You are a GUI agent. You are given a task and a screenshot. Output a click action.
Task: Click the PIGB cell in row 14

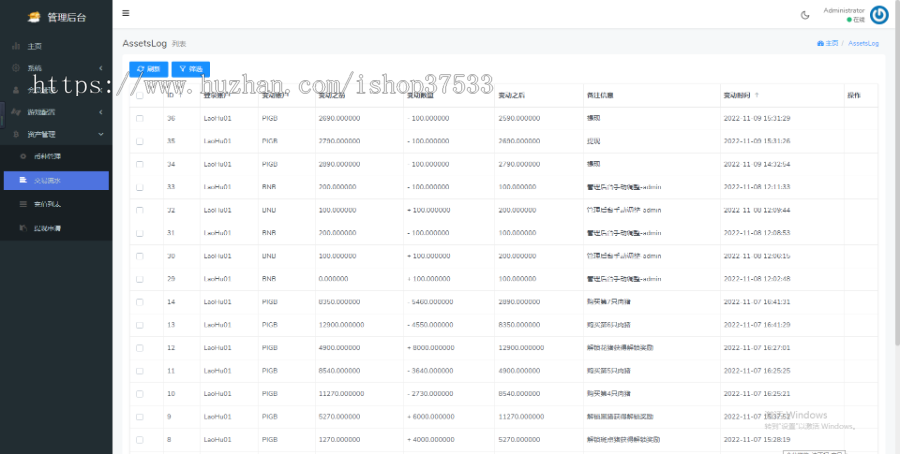(270, 302)
